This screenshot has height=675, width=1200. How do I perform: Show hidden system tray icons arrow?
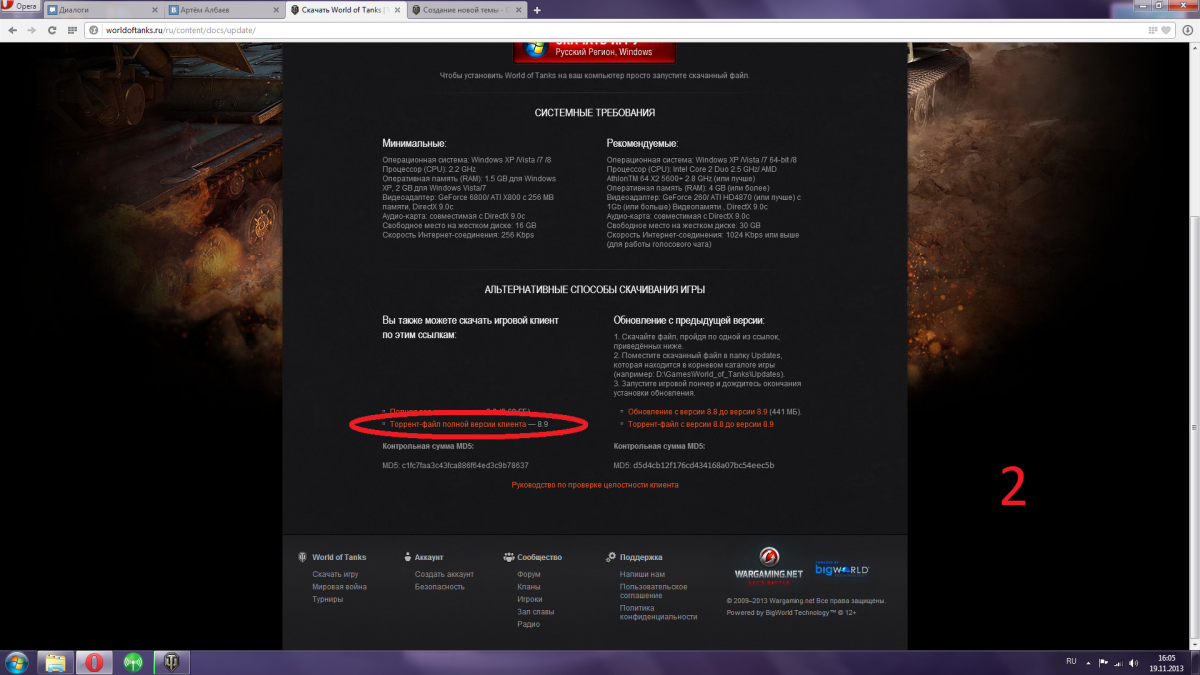point(1089,662)
